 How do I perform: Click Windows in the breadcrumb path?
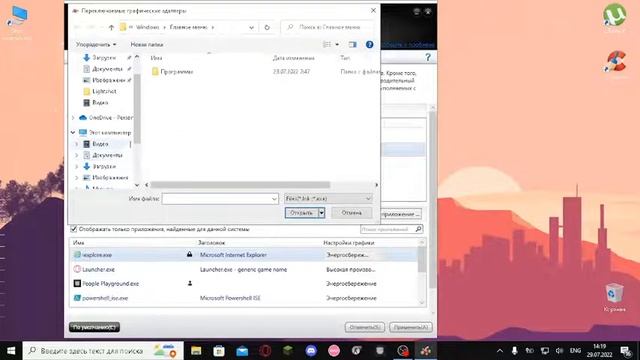[x=147, y=27]
